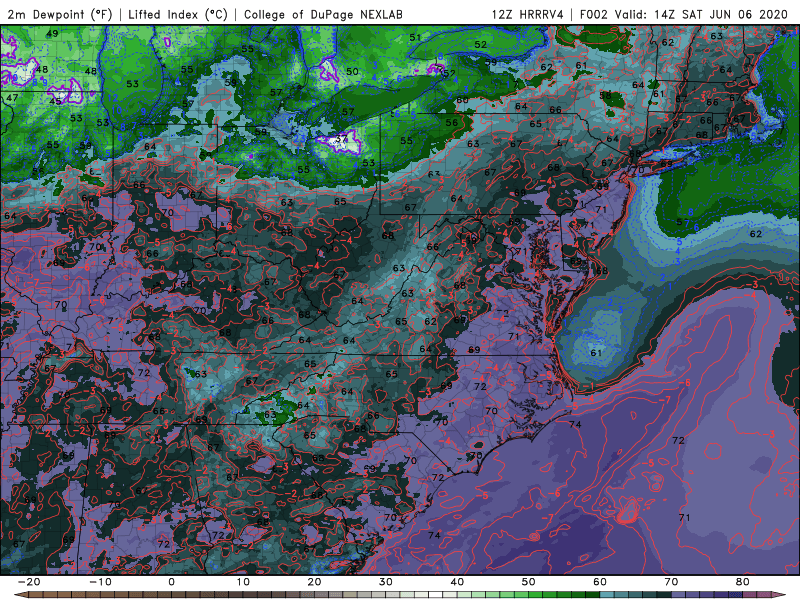
Task: Click the 51 dewpoint value on the map
Action: [415, 37]
